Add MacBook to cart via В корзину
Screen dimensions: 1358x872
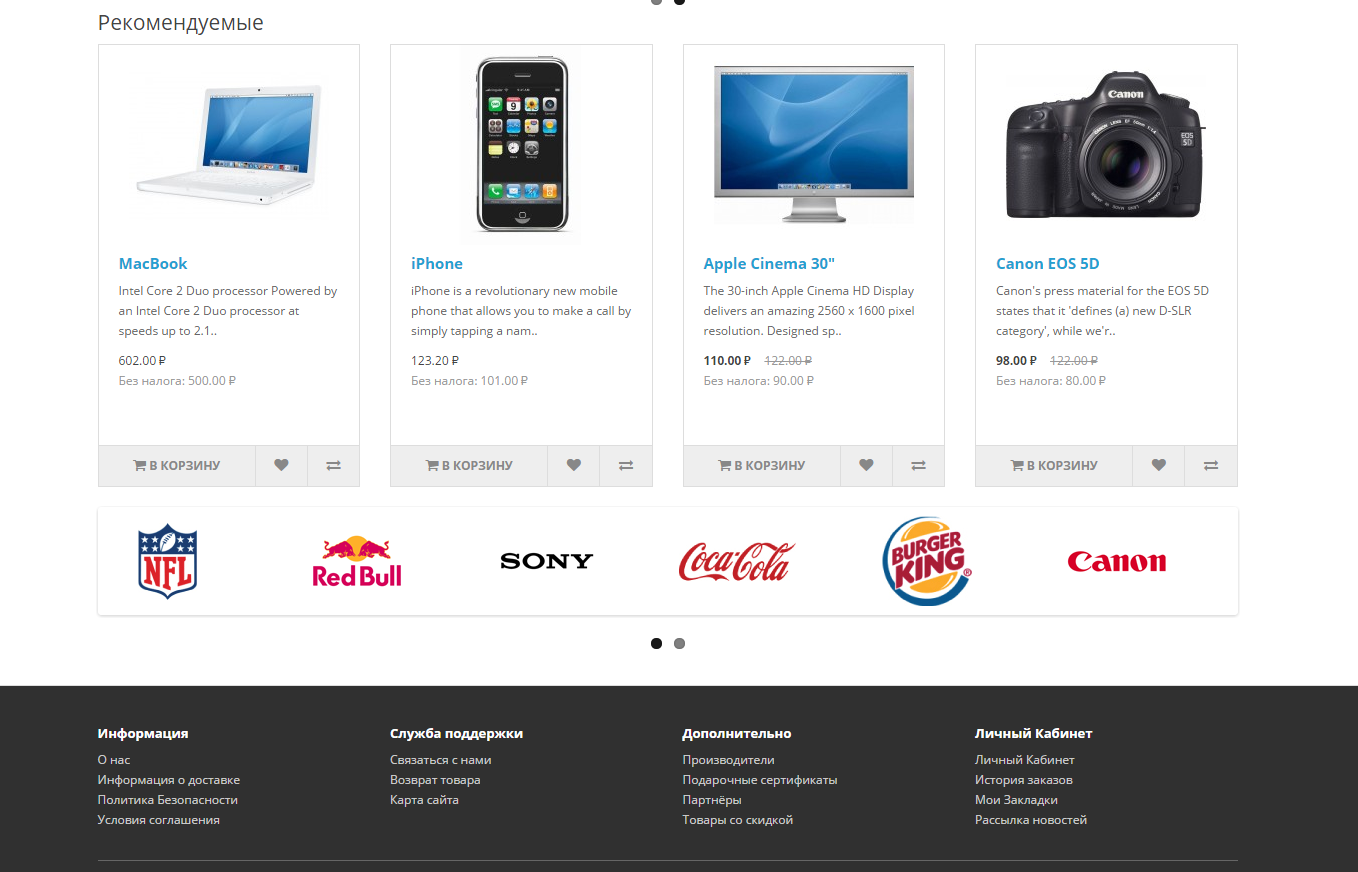coord(177,465)
